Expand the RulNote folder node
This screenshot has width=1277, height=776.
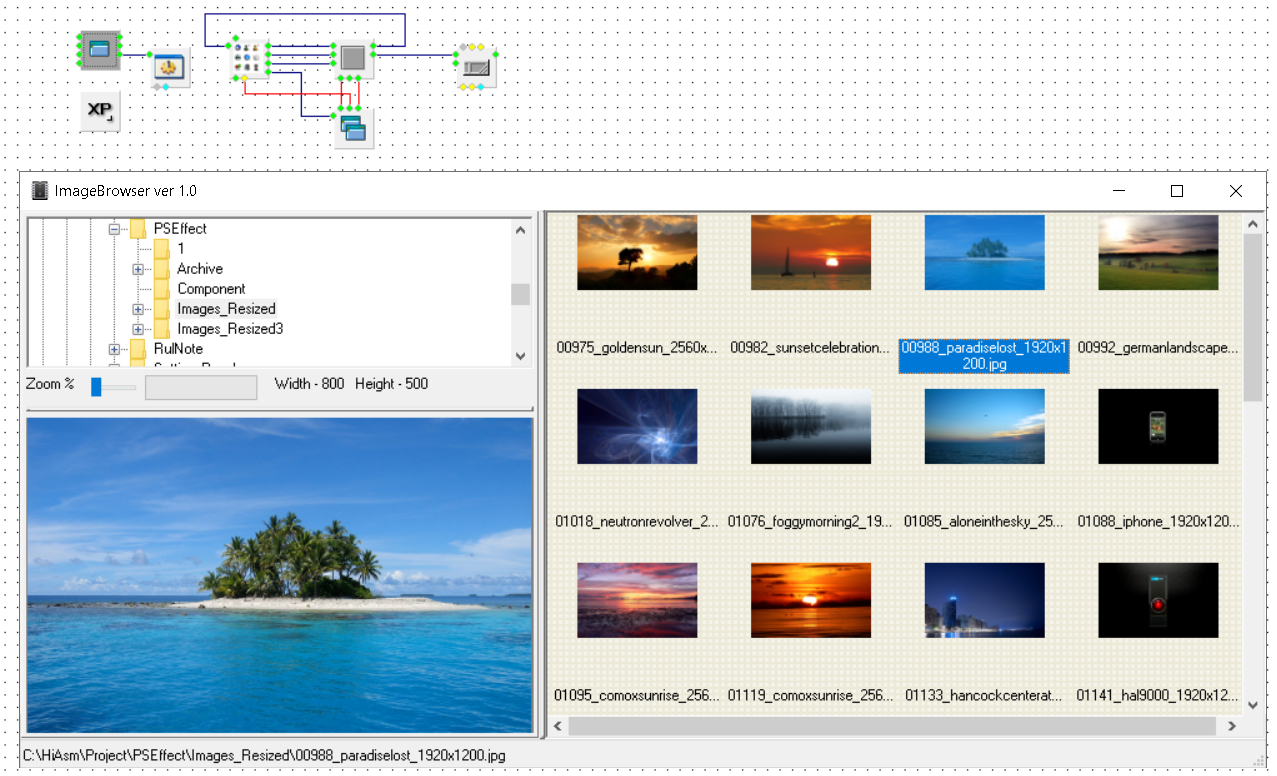(114, 349)
